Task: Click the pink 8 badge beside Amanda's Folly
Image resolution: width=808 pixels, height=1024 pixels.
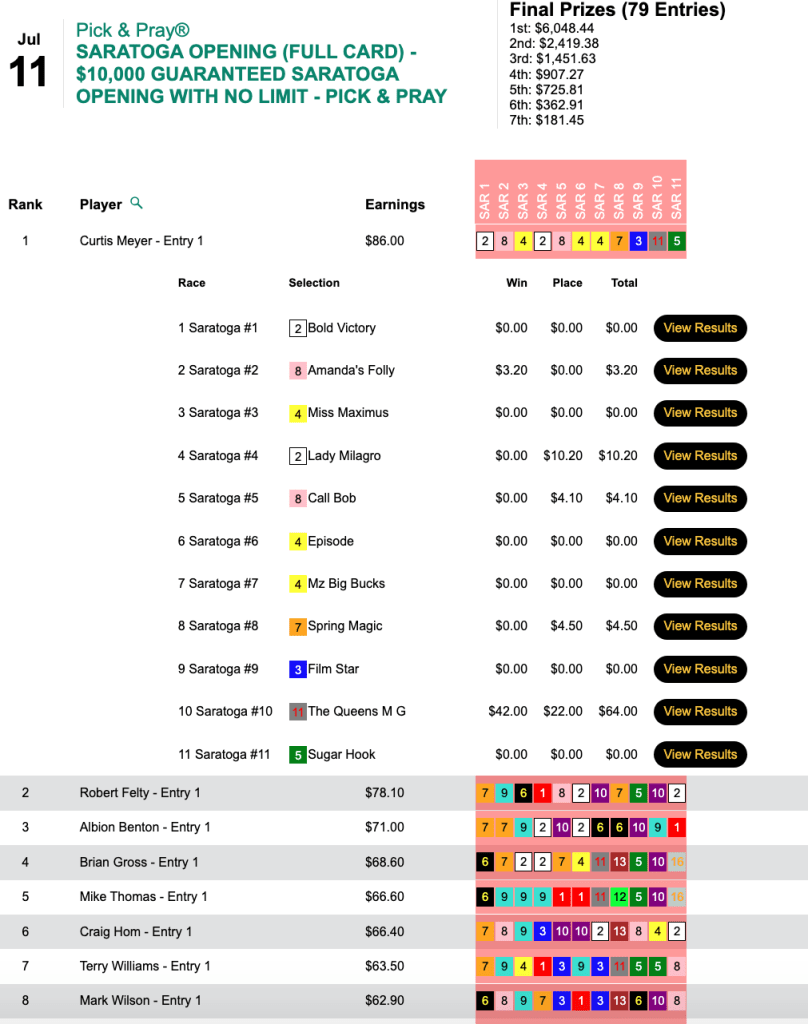Action: [x=297, y=371]
